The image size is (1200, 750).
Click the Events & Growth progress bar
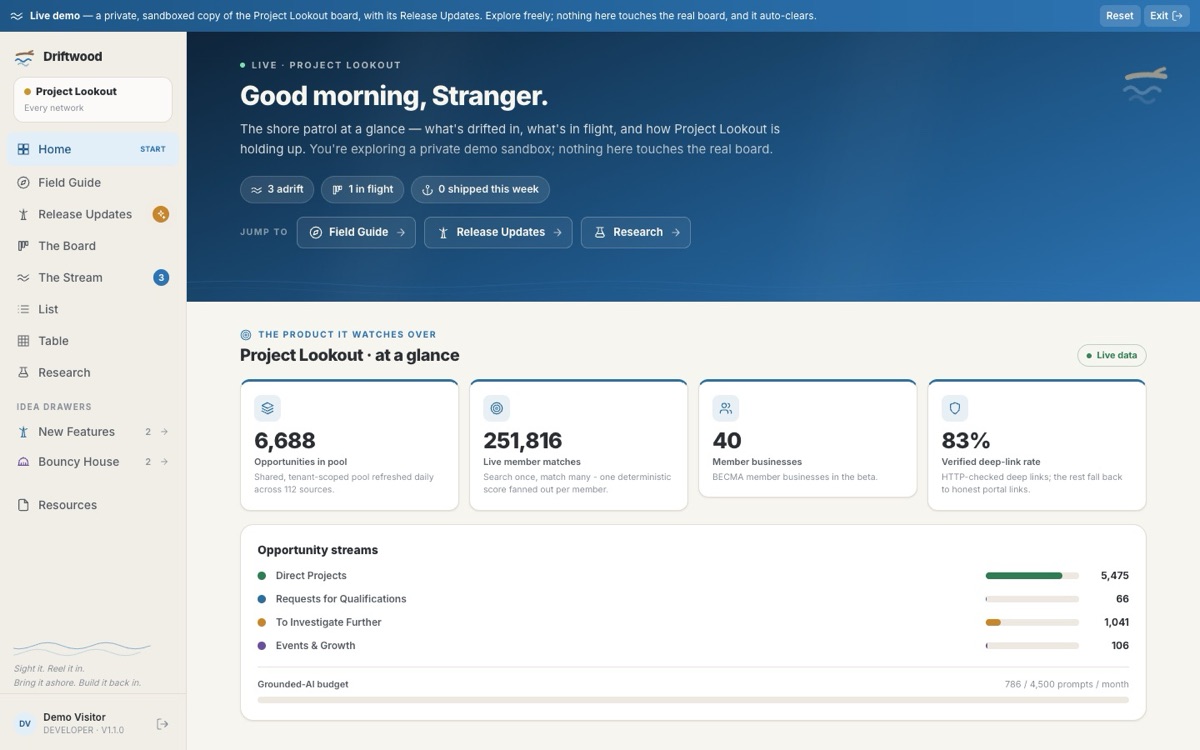click(x=1032, y=646)
